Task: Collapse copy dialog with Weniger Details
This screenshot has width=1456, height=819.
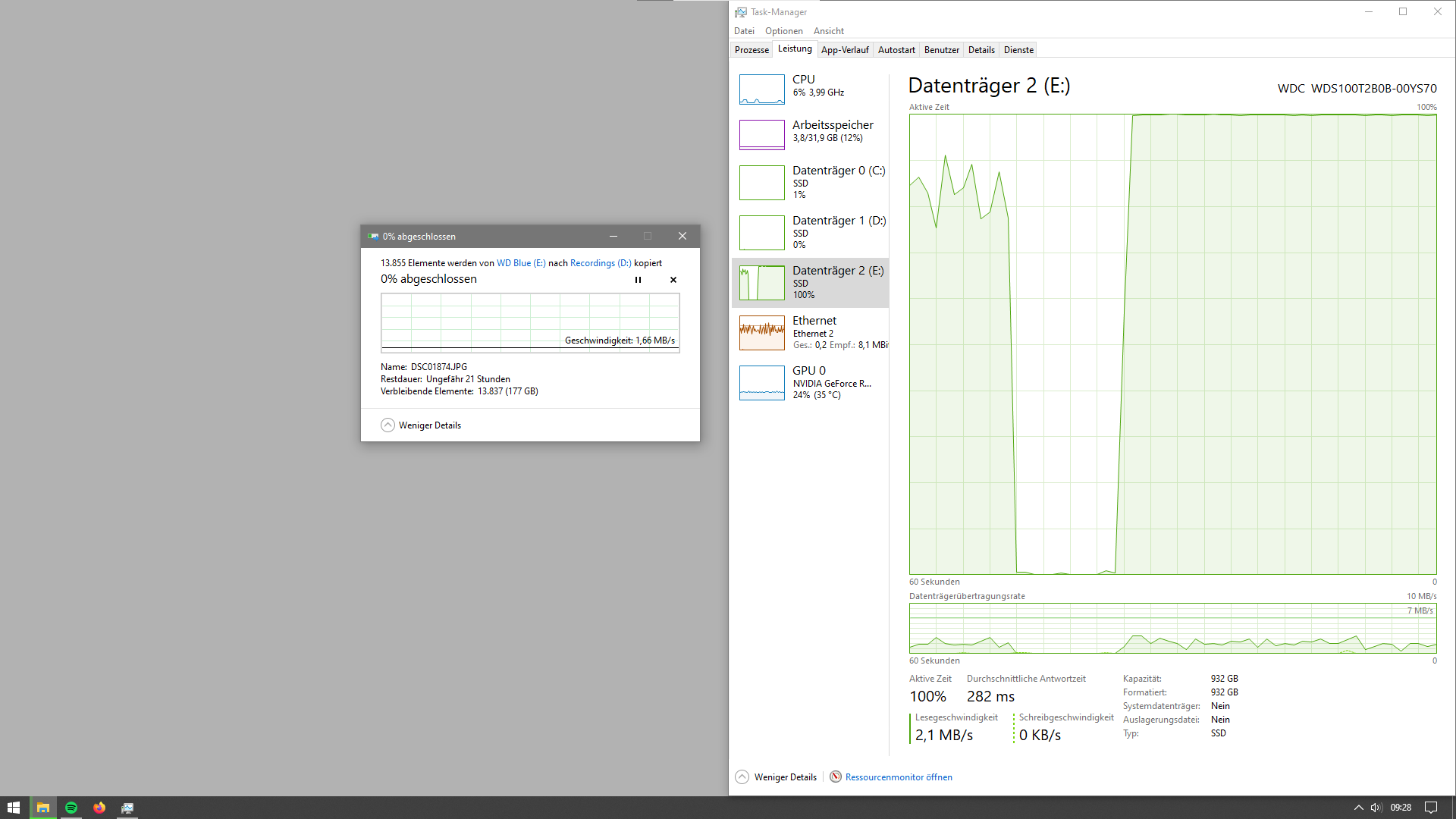Action: tap(422, 425)
